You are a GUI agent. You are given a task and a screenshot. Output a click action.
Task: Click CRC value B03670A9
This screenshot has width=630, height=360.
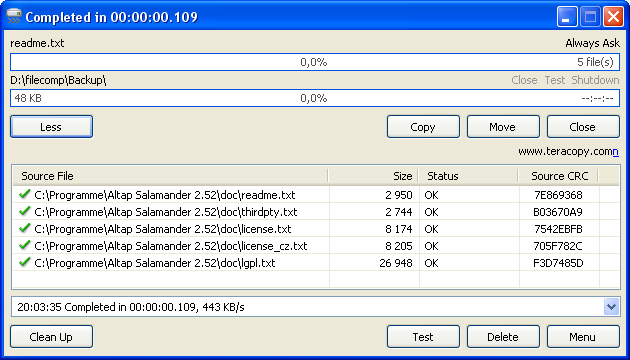[x=558, y=212]
